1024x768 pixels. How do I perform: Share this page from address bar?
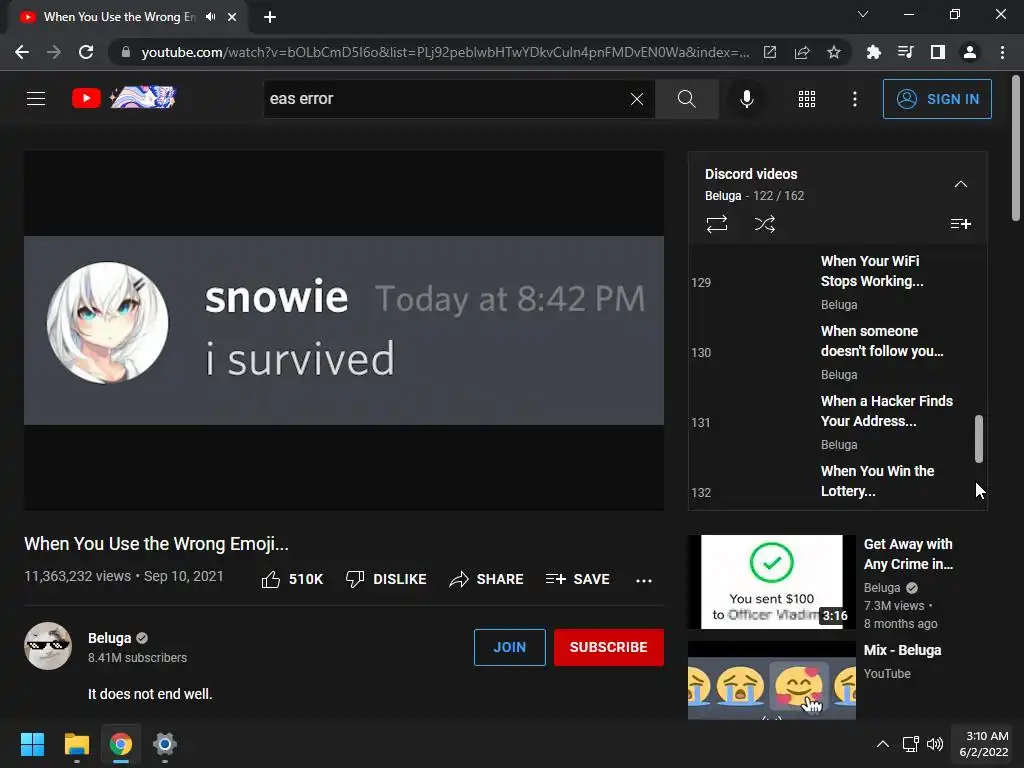[x=802, y=52]
